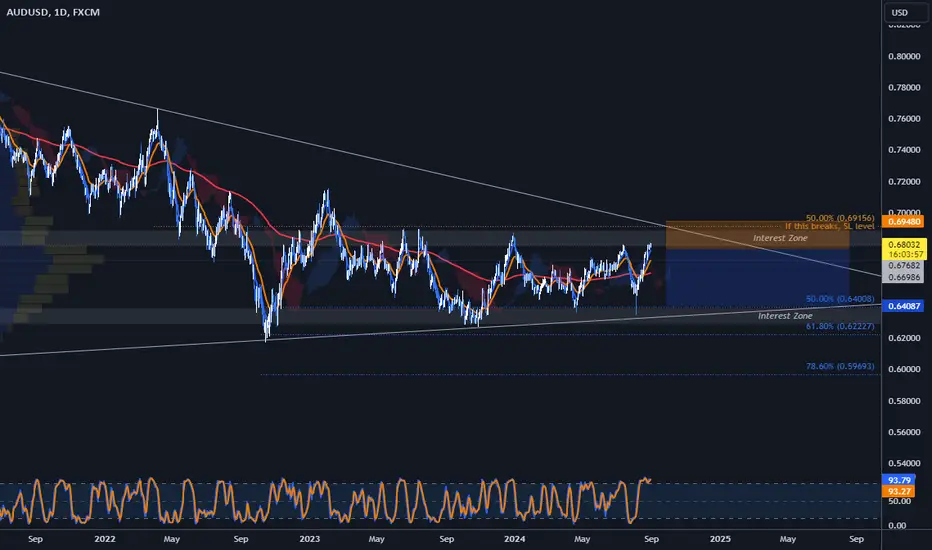The height and width of the screenshot is (550, 932).
Task: Click the 2022 label on time axis
Action: (x=105, y=539)
